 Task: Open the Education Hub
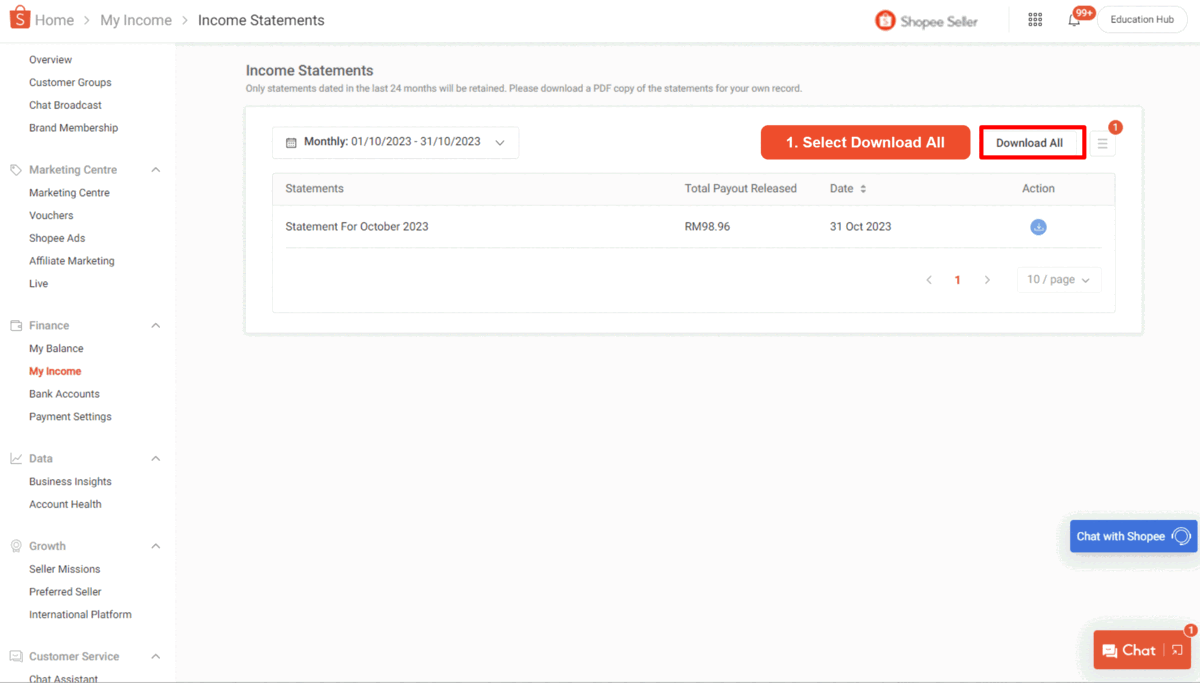(1141, 19)
